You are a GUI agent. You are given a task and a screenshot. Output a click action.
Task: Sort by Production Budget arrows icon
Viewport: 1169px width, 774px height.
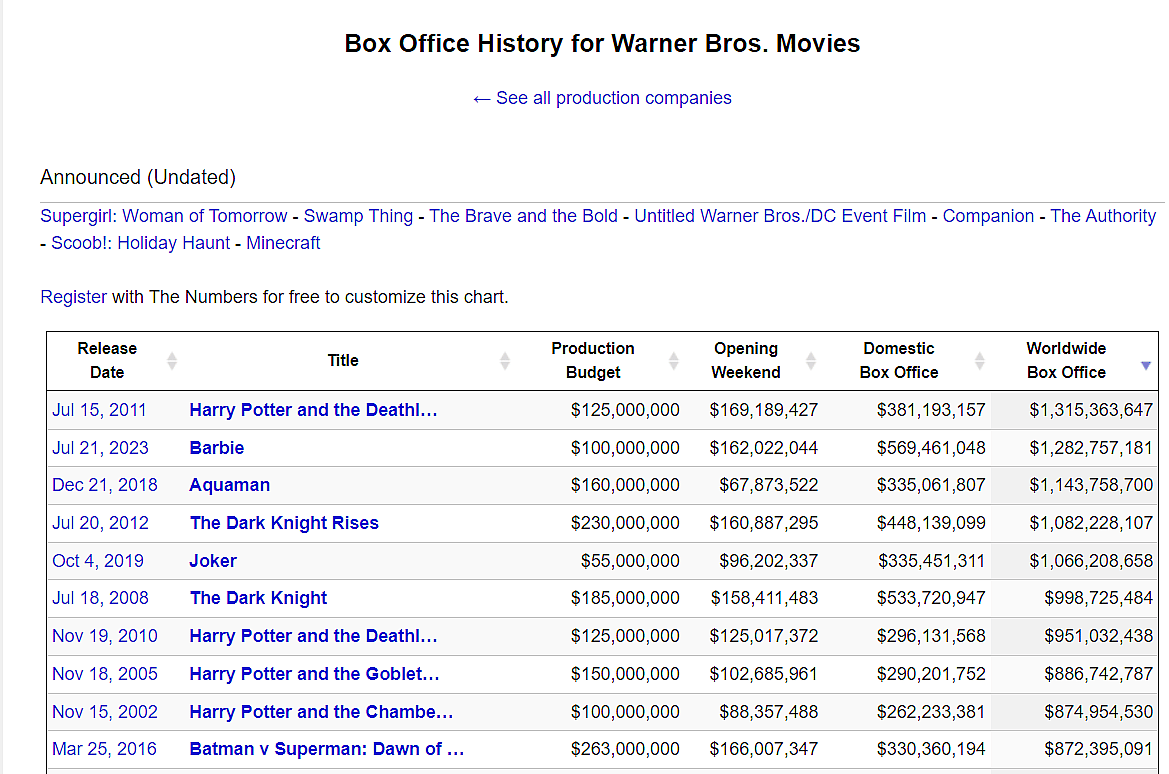coord(674,361)
